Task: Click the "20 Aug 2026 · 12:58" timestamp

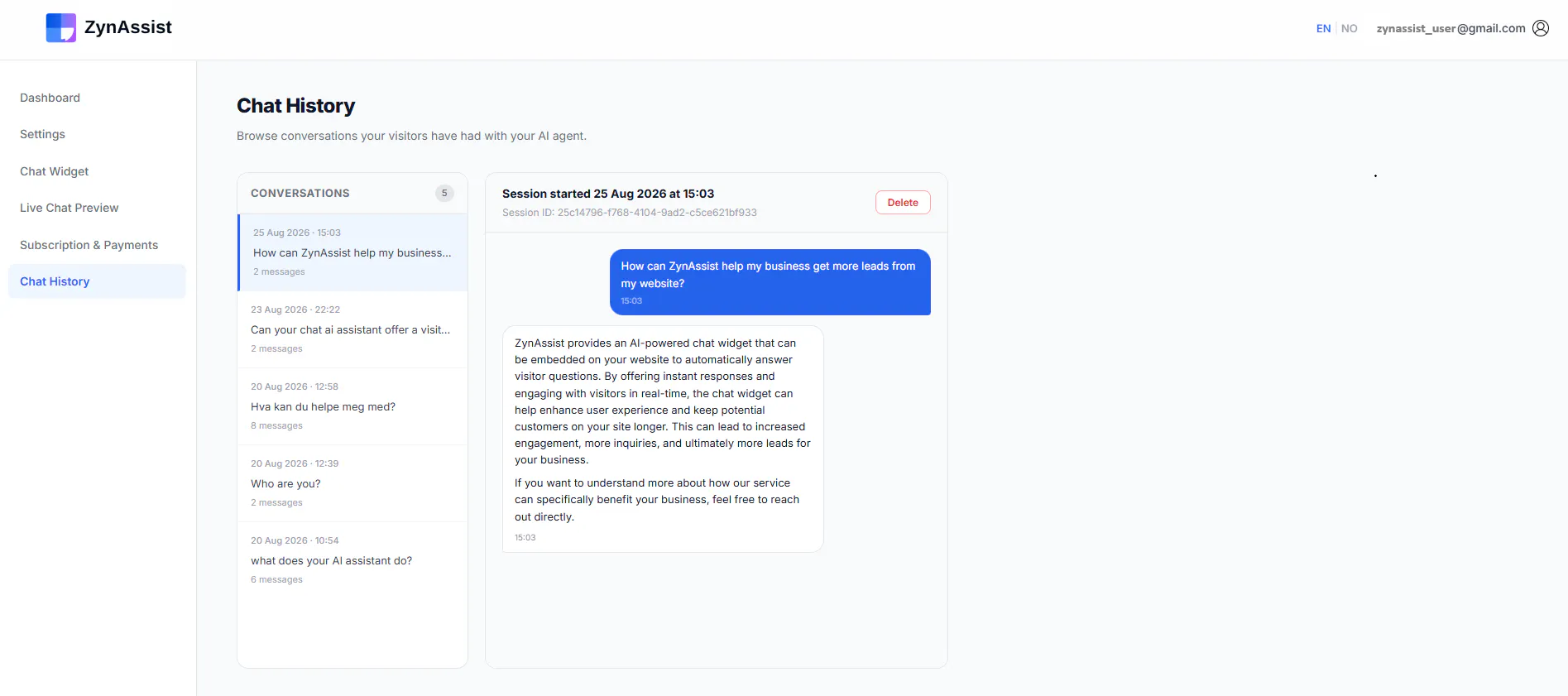Action: tap(295, 386)
